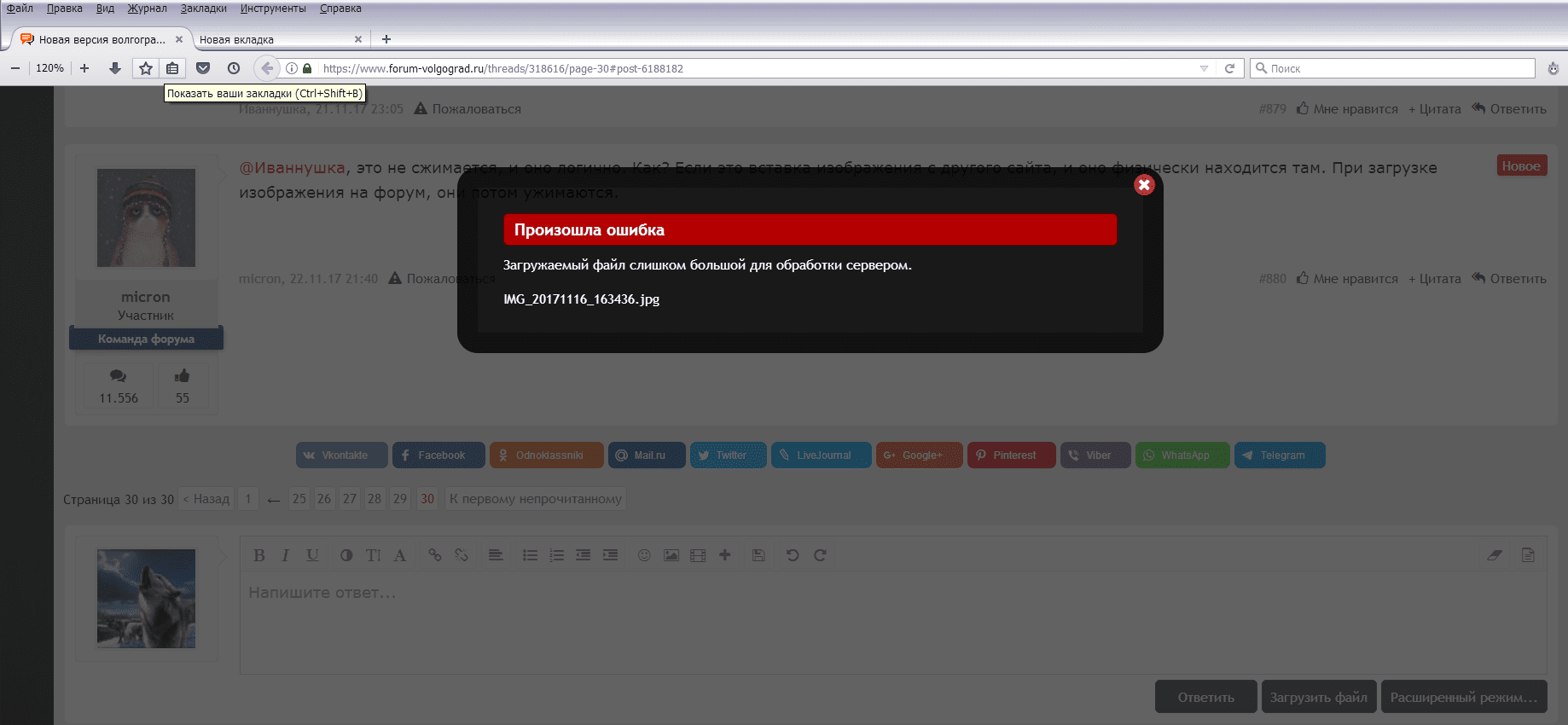
Task: Click the Загрузить файл button
Action: coord(1318,697)
